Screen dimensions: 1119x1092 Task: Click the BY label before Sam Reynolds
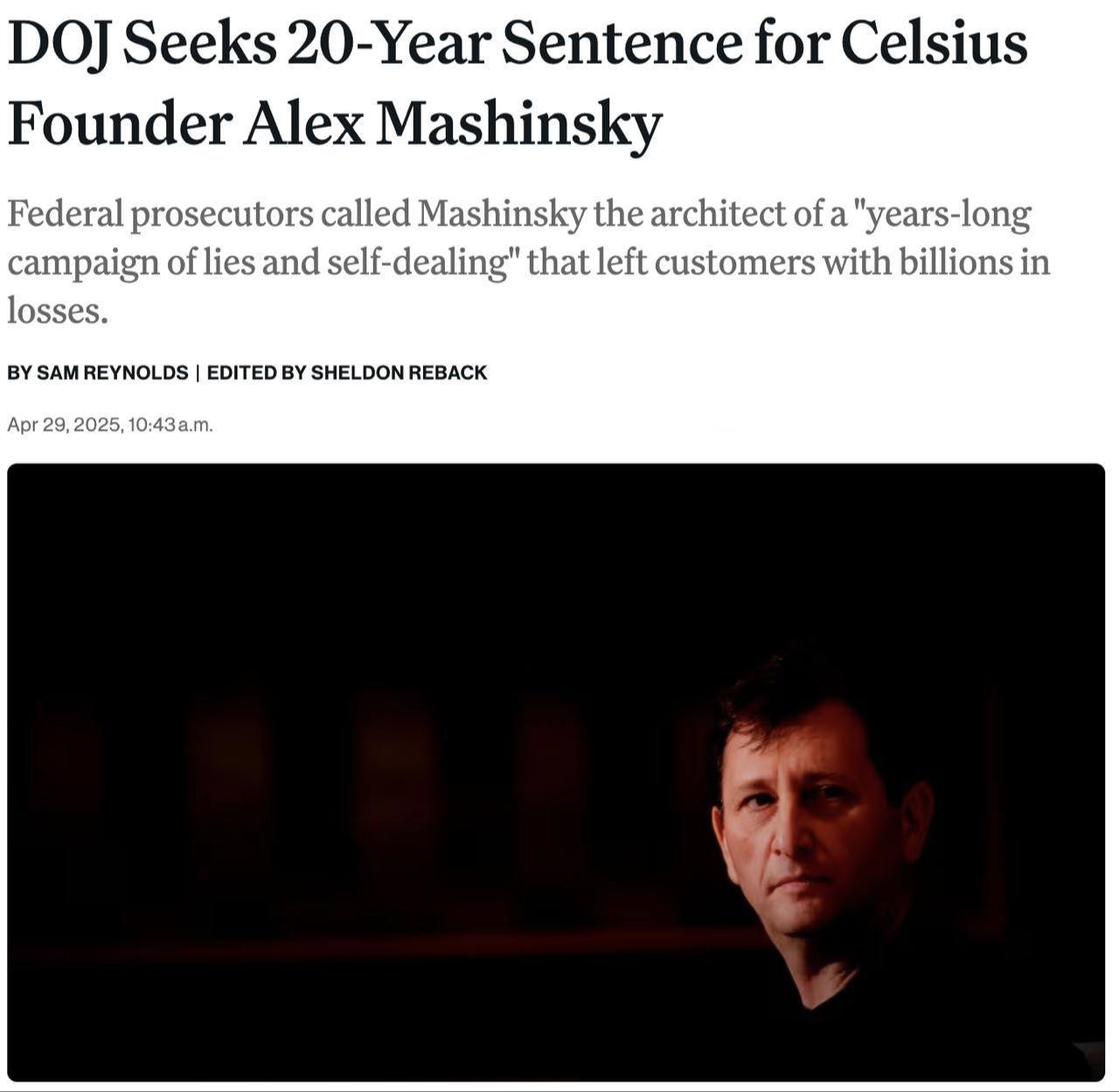click(x=19, y=372)
